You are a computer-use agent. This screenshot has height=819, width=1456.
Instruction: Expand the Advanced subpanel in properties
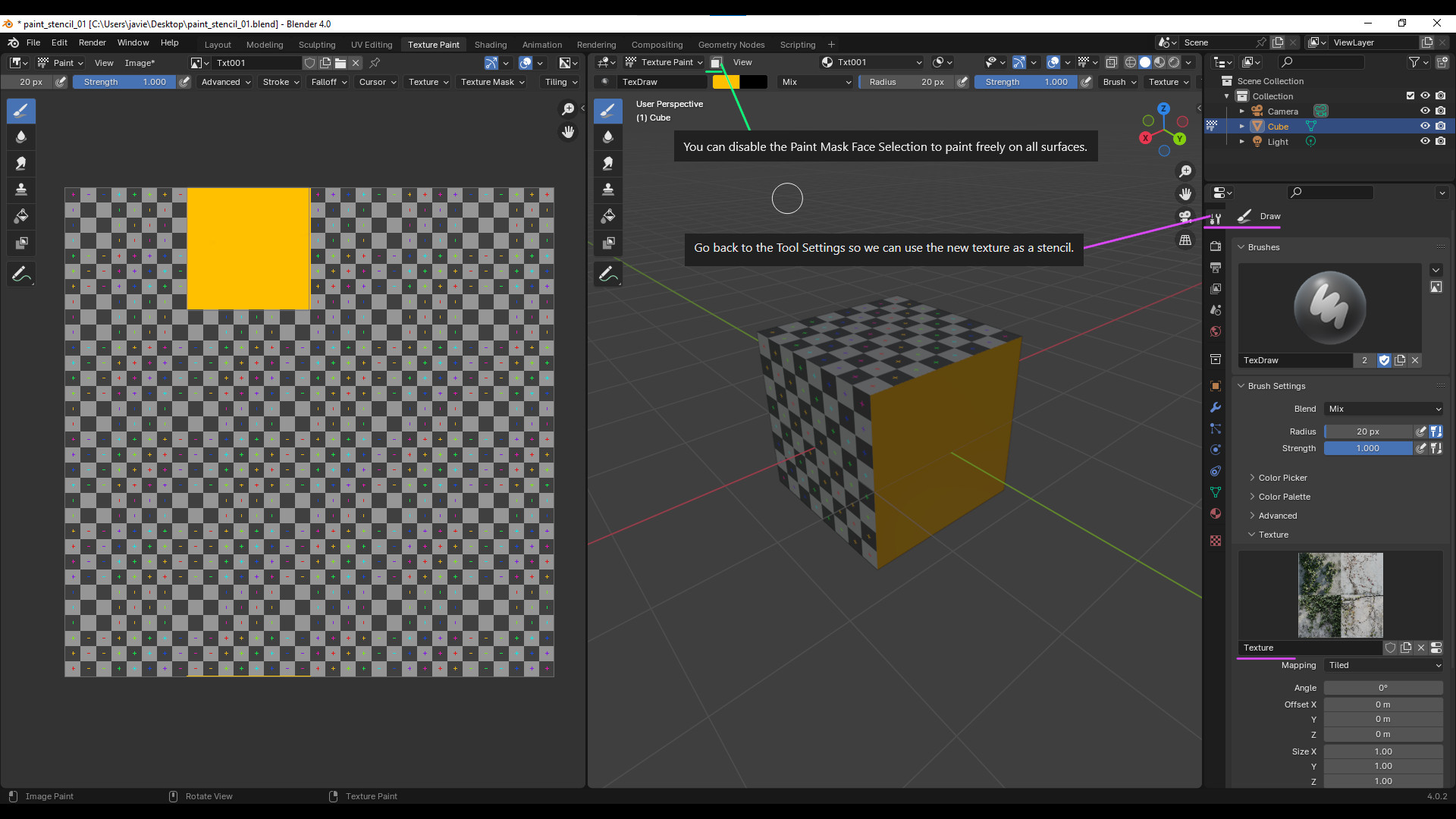click(1277, 516)
